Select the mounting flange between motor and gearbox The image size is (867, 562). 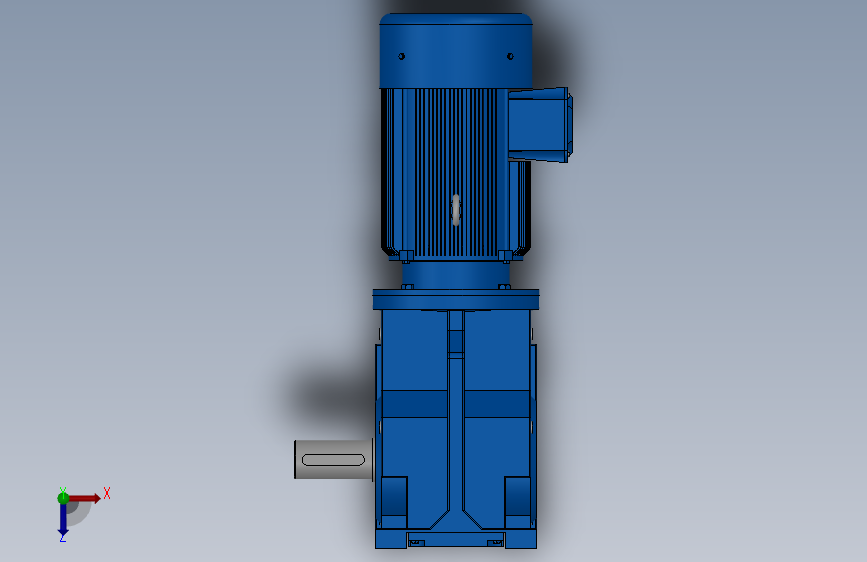[x=456, y=299]
